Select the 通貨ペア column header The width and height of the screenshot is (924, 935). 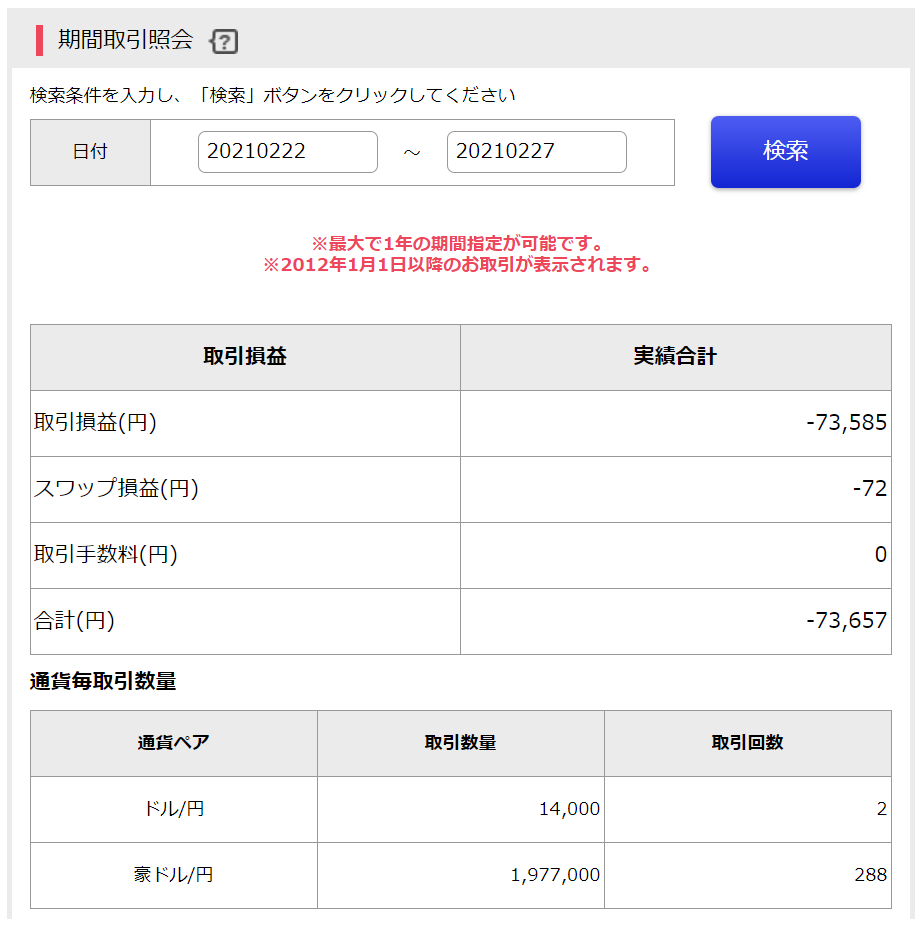coord(173,743)
